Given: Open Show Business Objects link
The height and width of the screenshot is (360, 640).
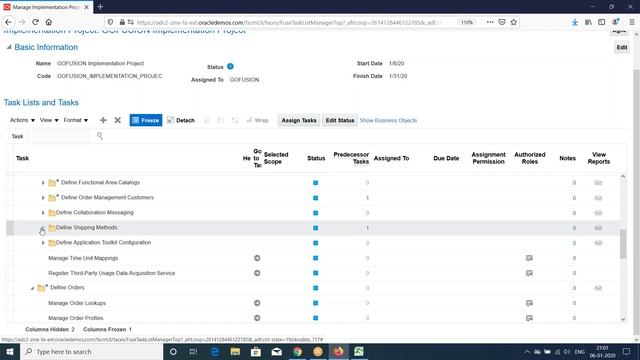Looking at the screenshot, I should click(388, 120).
